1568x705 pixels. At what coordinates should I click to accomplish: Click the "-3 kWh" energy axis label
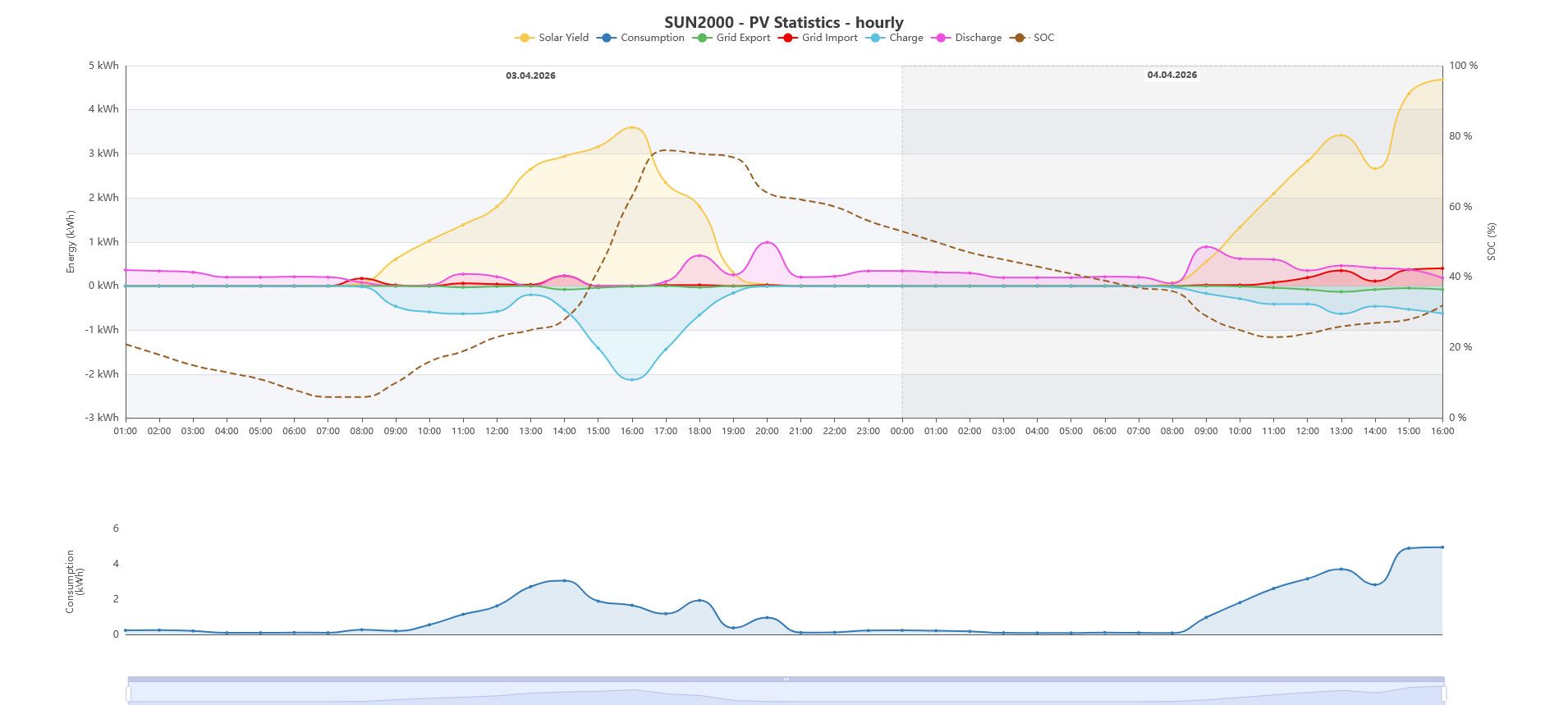[x=102, y=418]
